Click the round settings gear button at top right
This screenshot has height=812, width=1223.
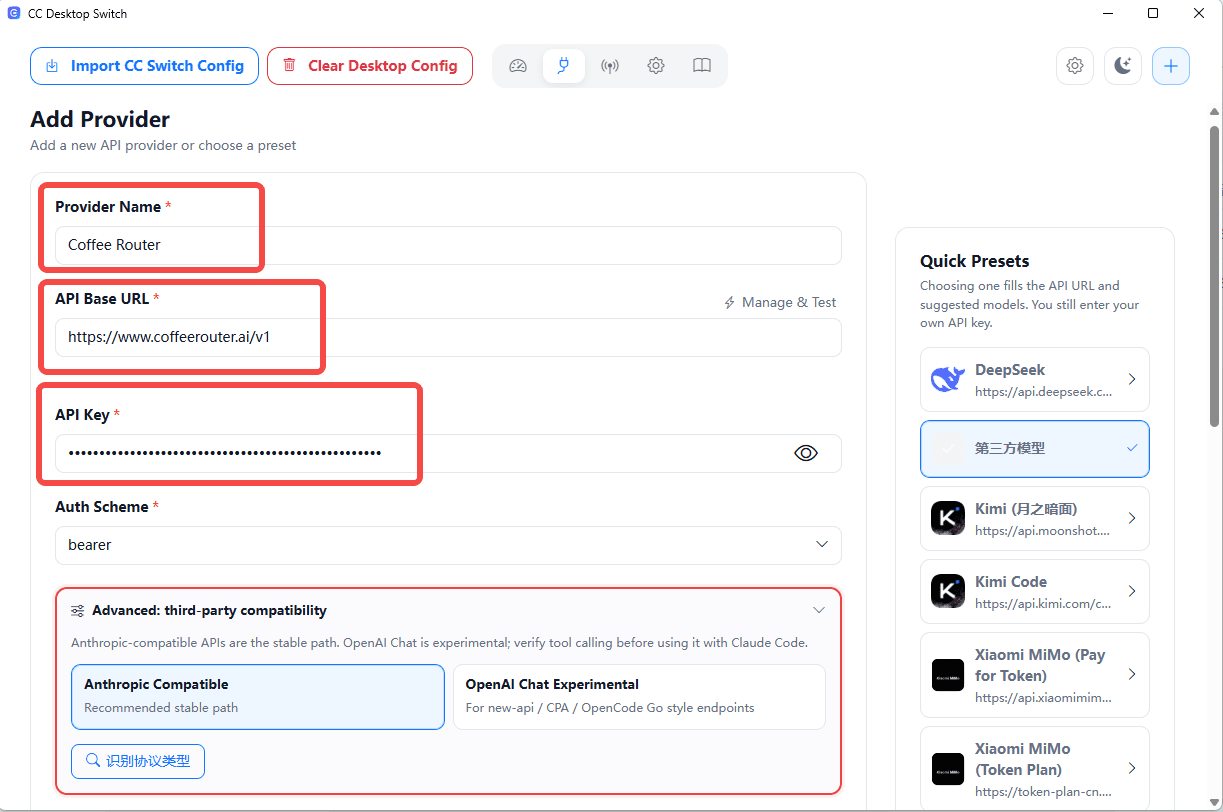tap(1075, 66)
